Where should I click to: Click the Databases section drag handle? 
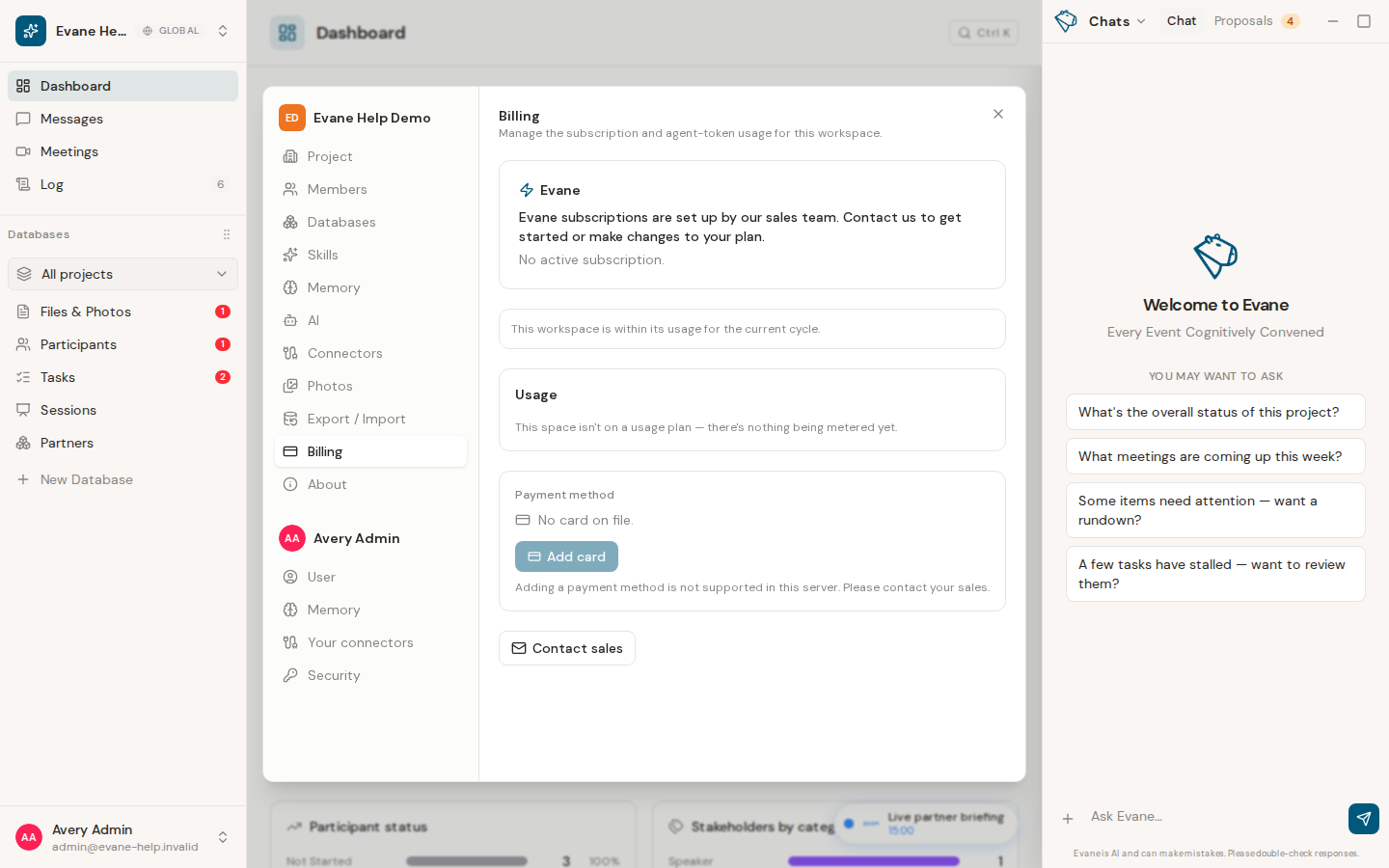click(x=227, y=234)
